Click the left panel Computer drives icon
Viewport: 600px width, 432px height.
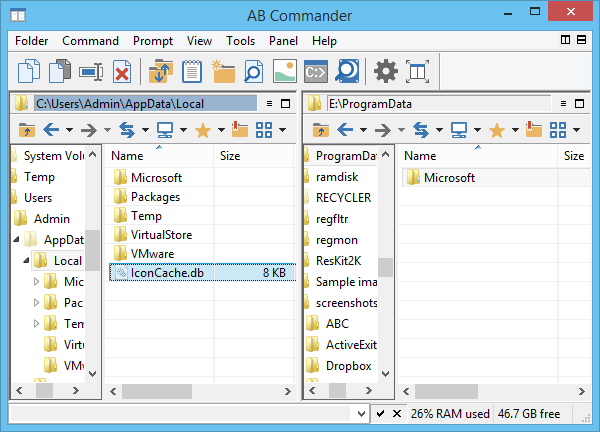pyautogui.click(x=165, y=130)
